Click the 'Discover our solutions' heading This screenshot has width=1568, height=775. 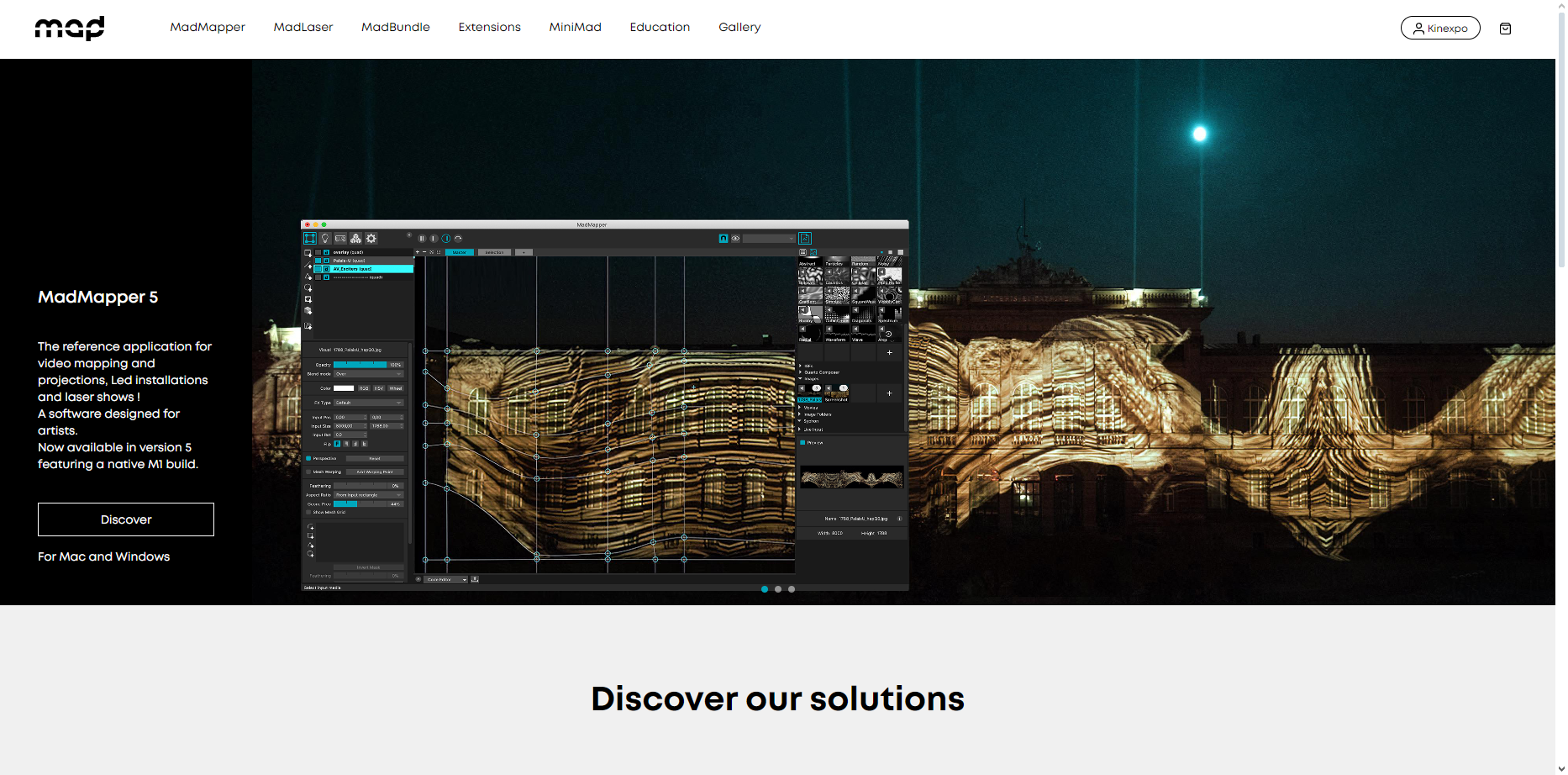[x=778, y=699]
